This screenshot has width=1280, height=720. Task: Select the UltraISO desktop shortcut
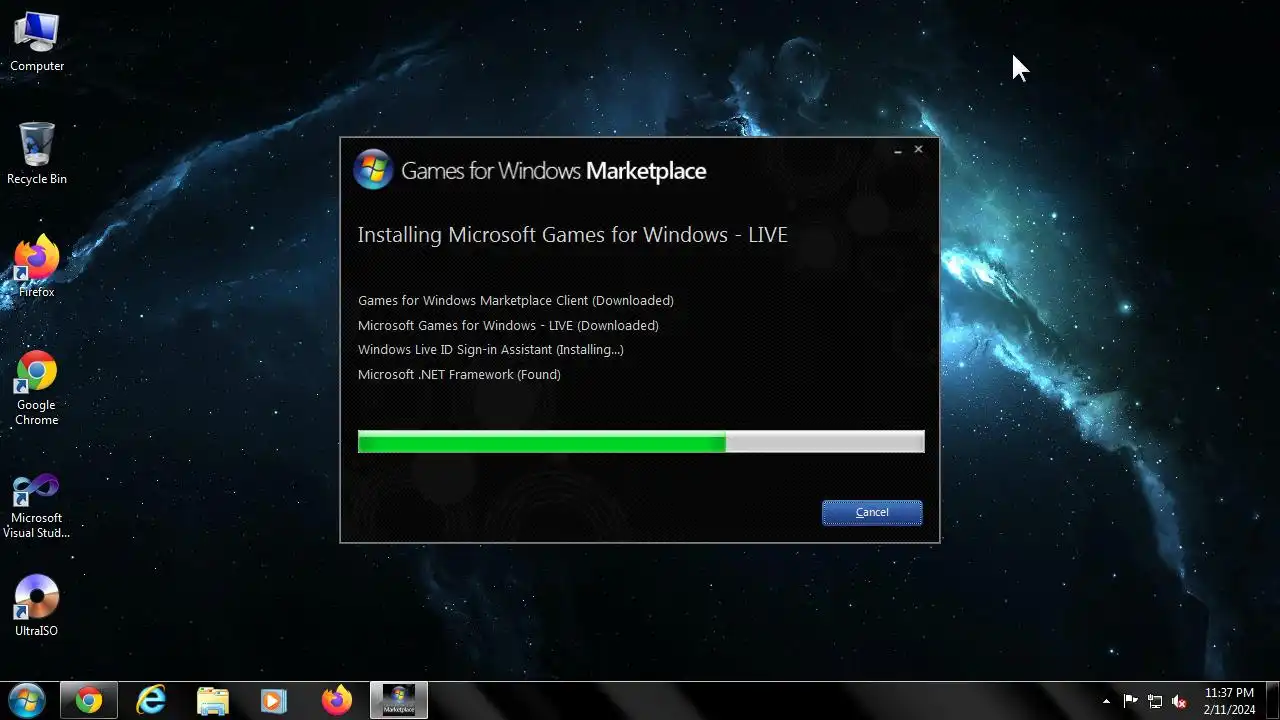37,605
